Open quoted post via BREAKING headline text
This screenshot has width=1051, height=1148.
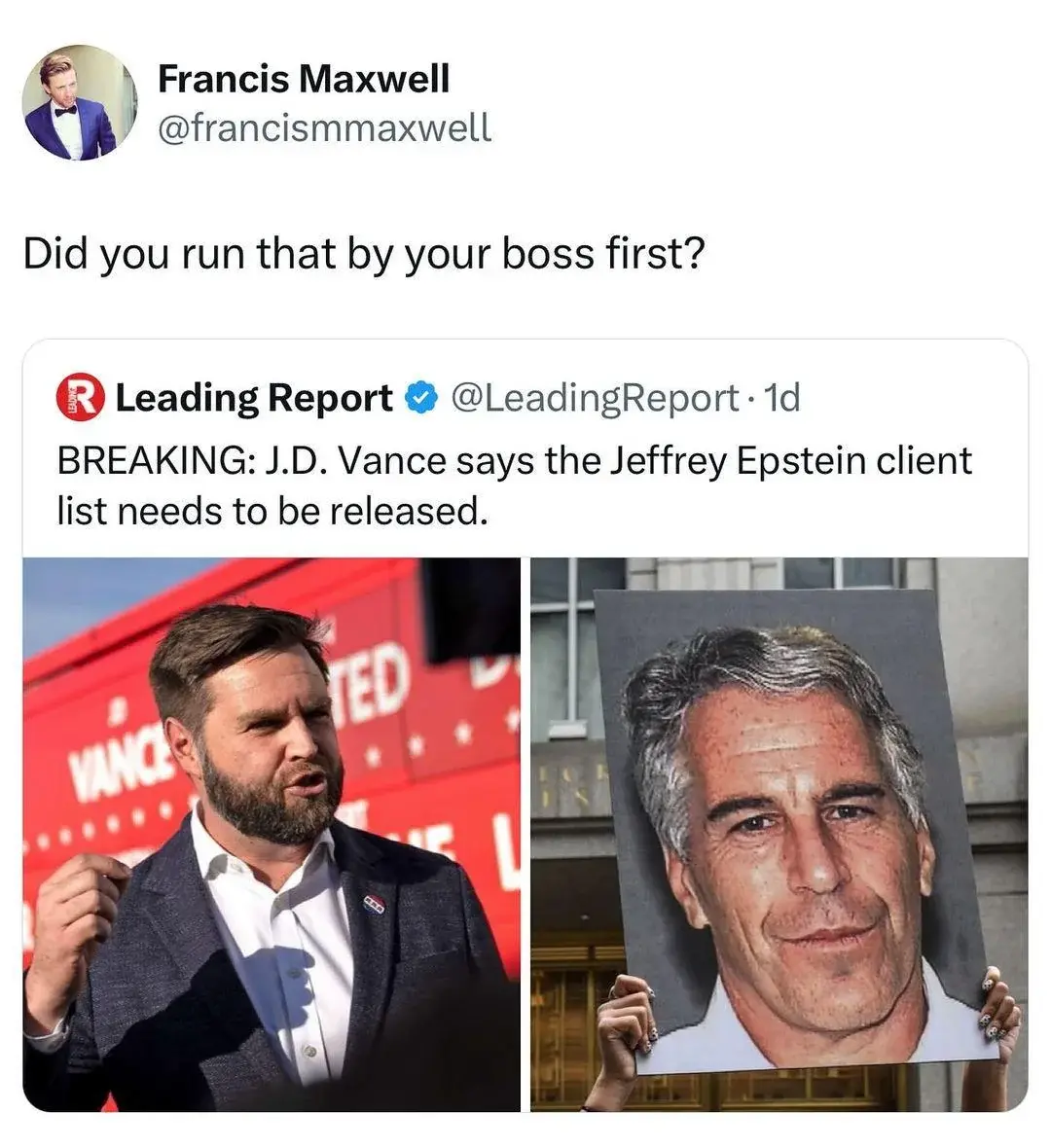click(x=515, y=460)
